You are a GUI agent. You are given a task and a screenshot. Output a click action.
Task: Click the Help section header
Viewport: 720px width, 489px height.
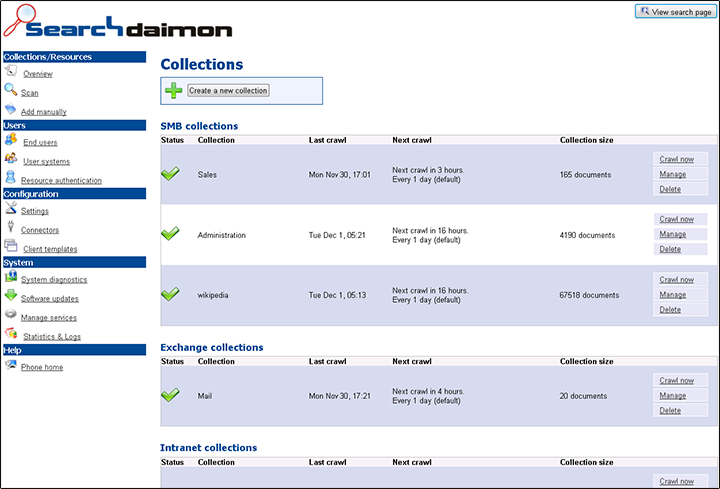coord(74,350)
